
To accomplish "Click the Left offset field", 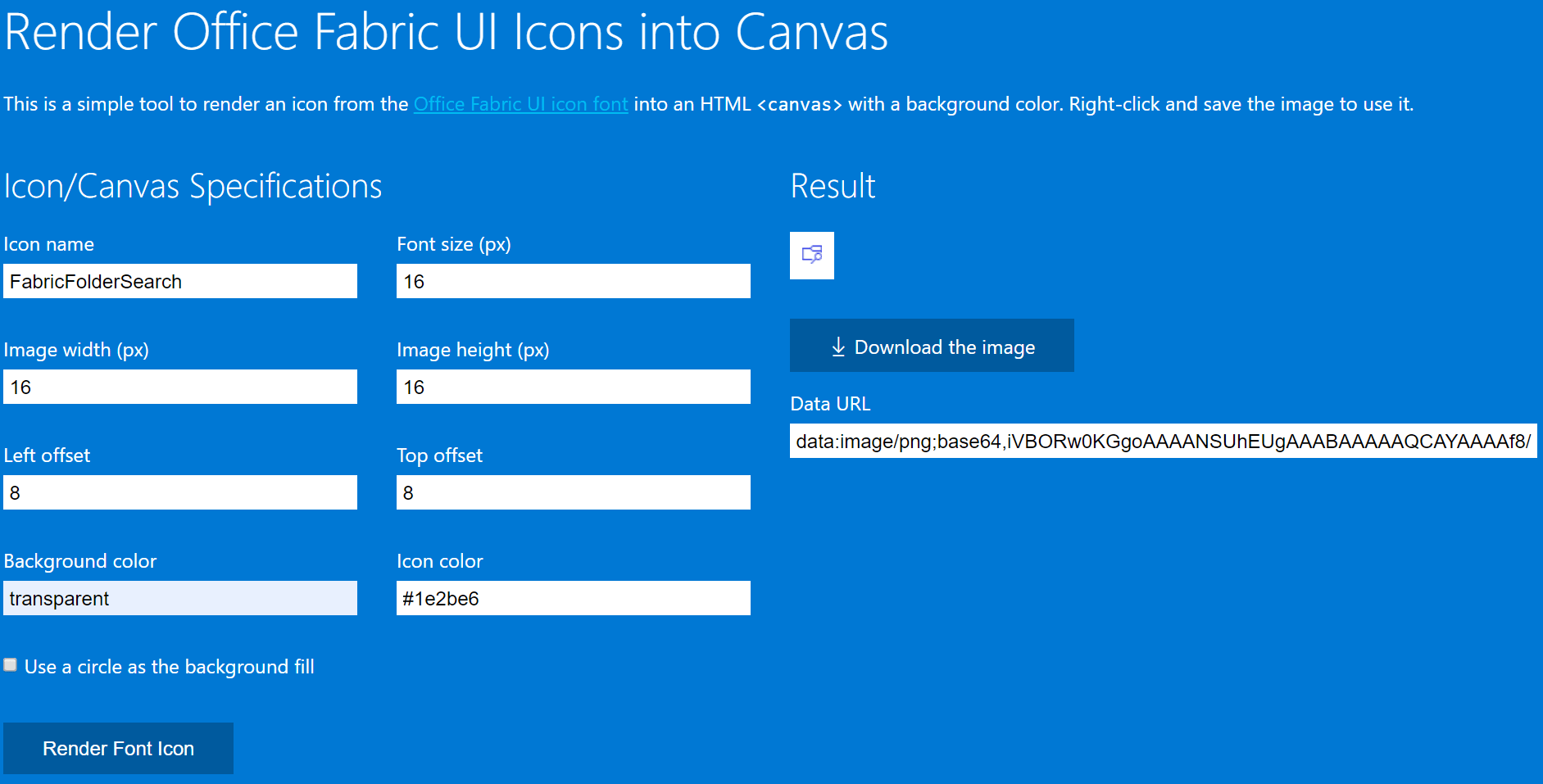I will pyautogui.click(x=179, y=492).
